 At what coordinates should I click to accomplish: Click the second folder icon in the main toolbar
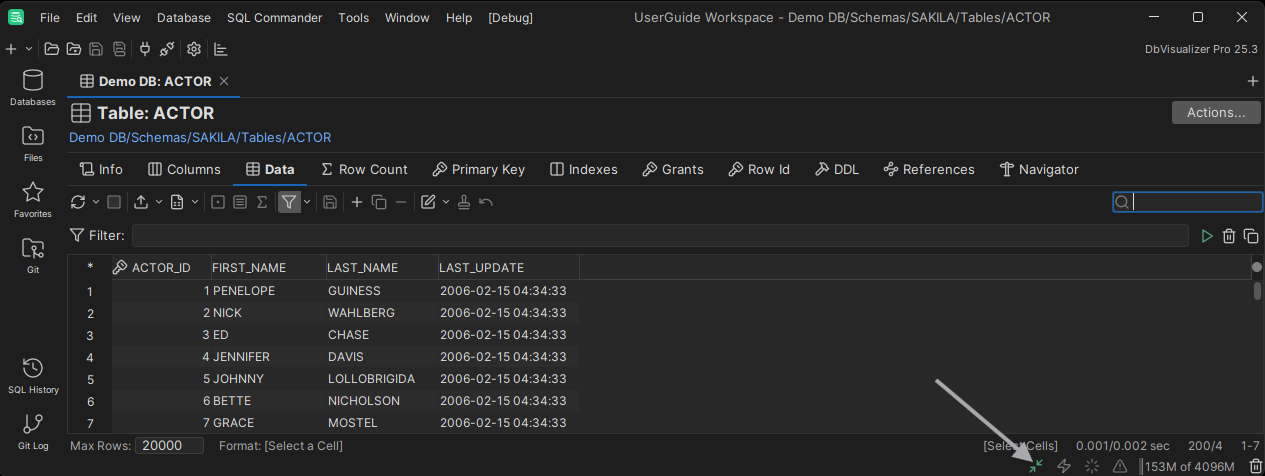coord(74,49)
